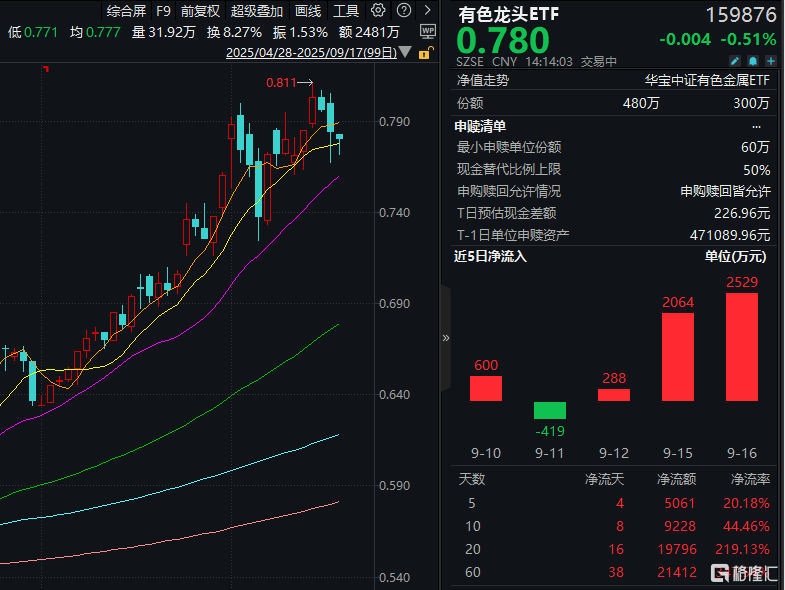Click the pencil edit icon beside quote

(734, 61)
